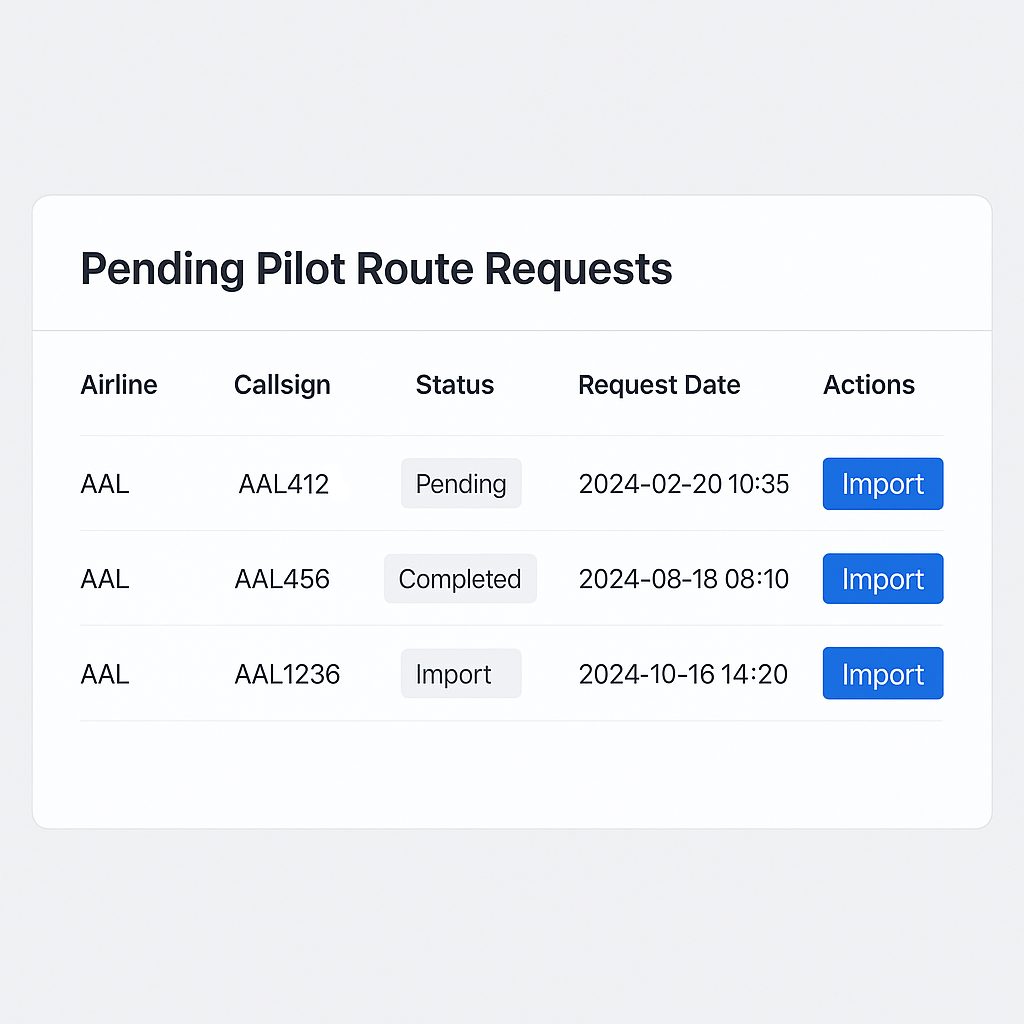Click the Callsign column header

coord(282,385)
